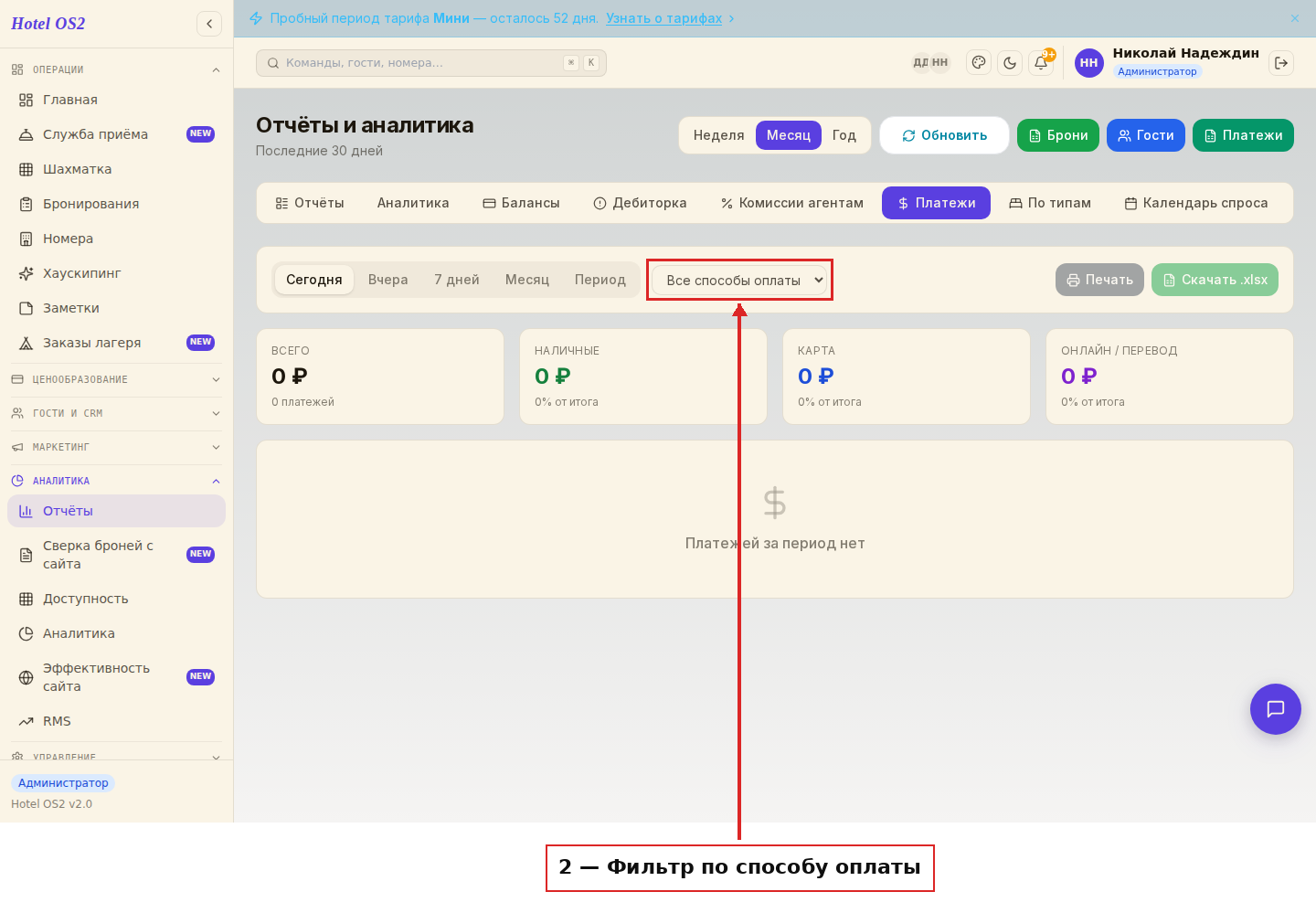Open the chat bubble widget
This screenshot has height=913, width=1316.
point(1276,709)
